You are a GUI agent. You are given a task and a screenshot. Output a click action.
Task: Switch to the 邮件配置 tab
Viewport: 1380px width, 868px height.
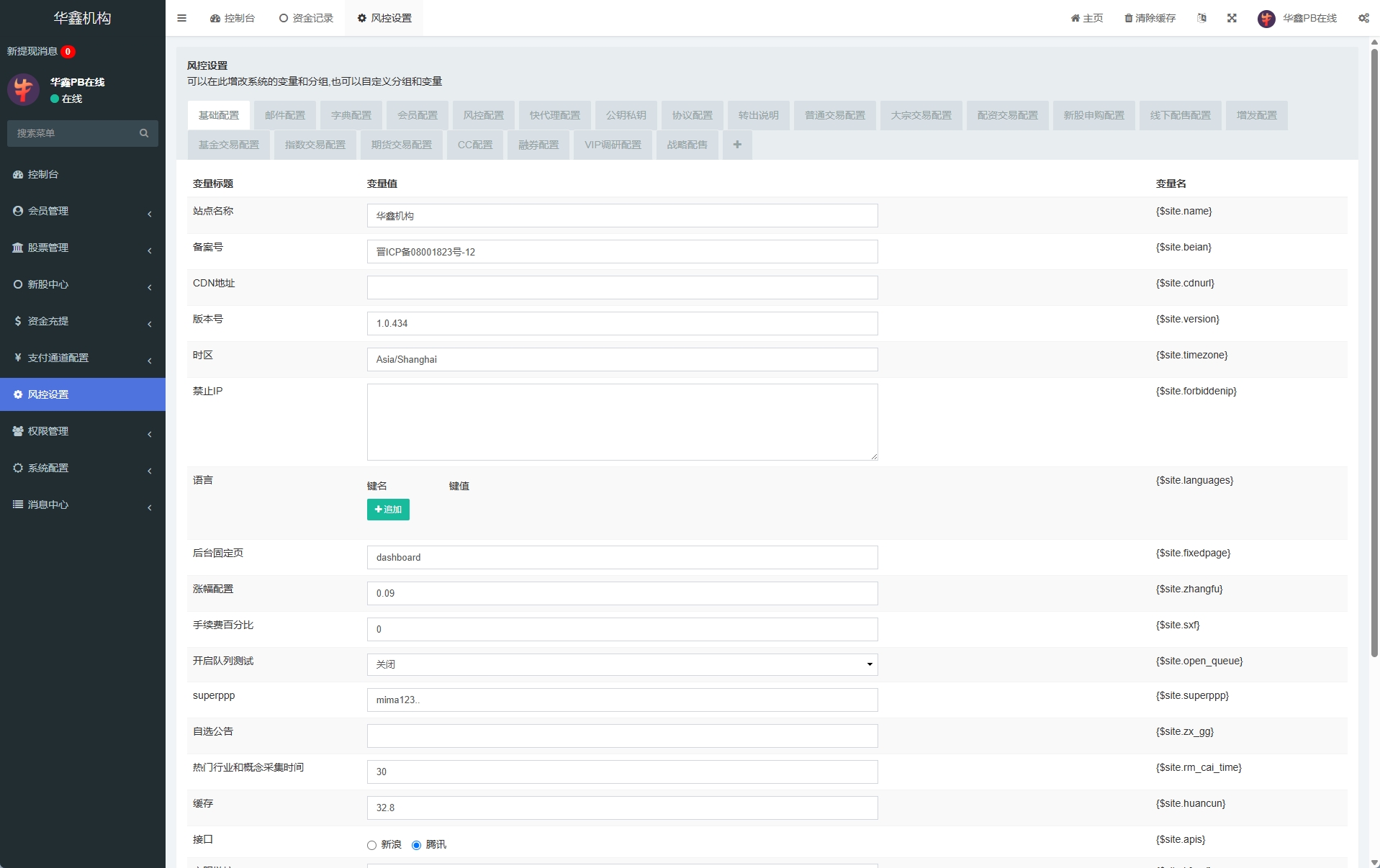coord(284,115)
